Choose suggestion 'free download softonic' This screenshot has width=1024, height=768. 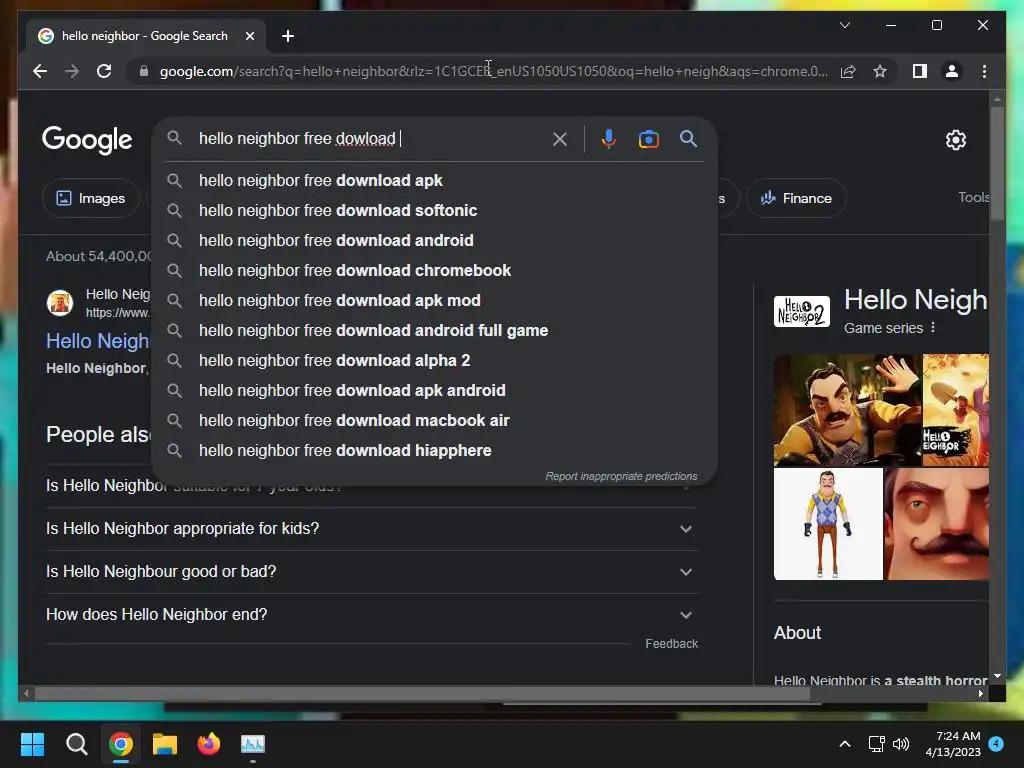pyautogui.click(x=434, y=210)
